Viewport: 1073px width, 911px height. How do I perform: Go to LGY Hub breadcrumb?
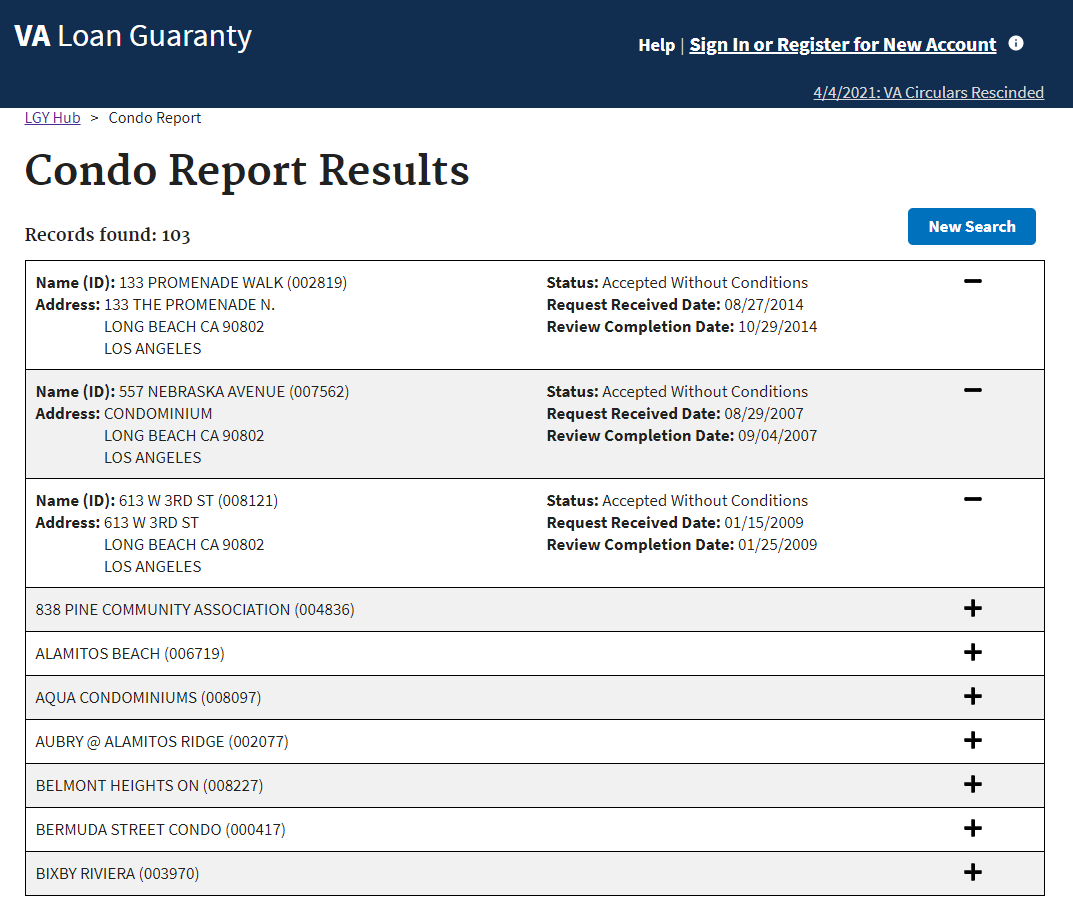click(52, 118)
